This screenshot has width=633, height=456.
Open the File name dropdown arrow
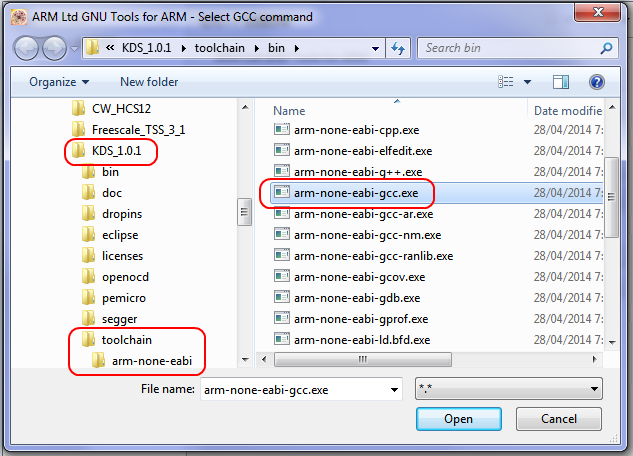(x=394, y=389)
